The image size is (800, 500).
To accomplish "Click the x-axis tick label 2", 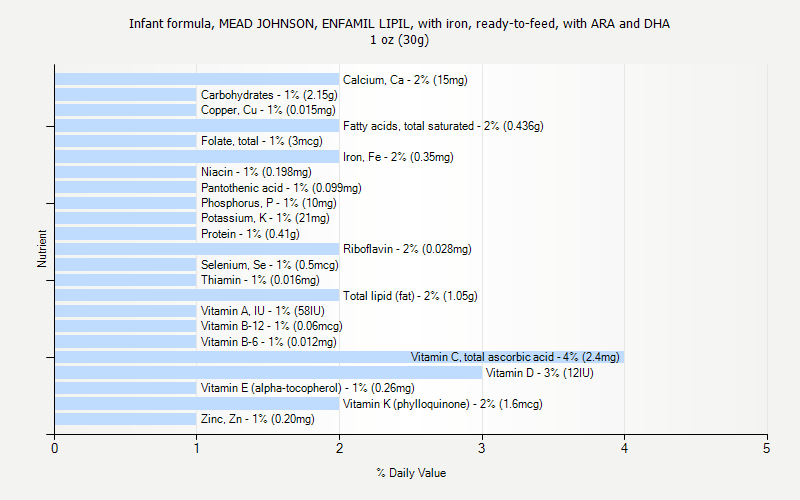I will [x=339, y=448].
